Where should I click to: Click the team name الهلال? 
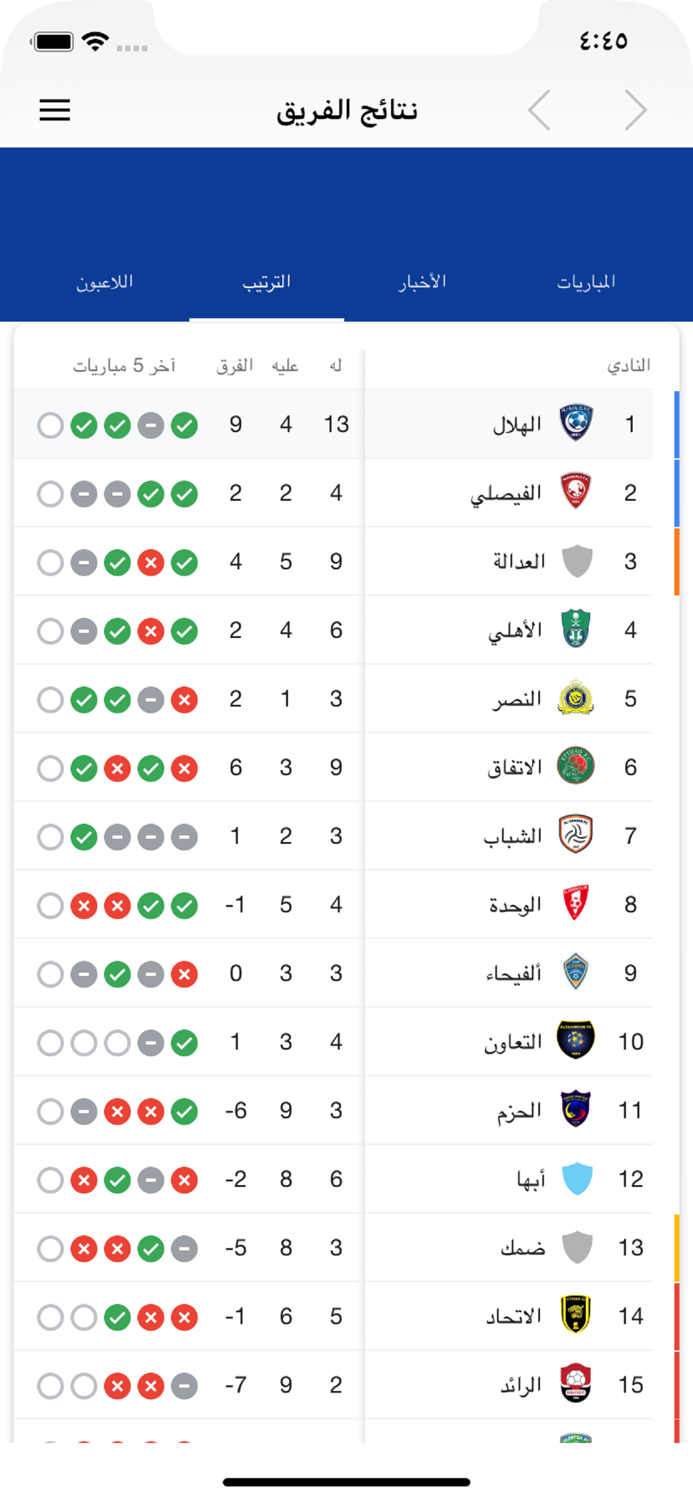518,424
